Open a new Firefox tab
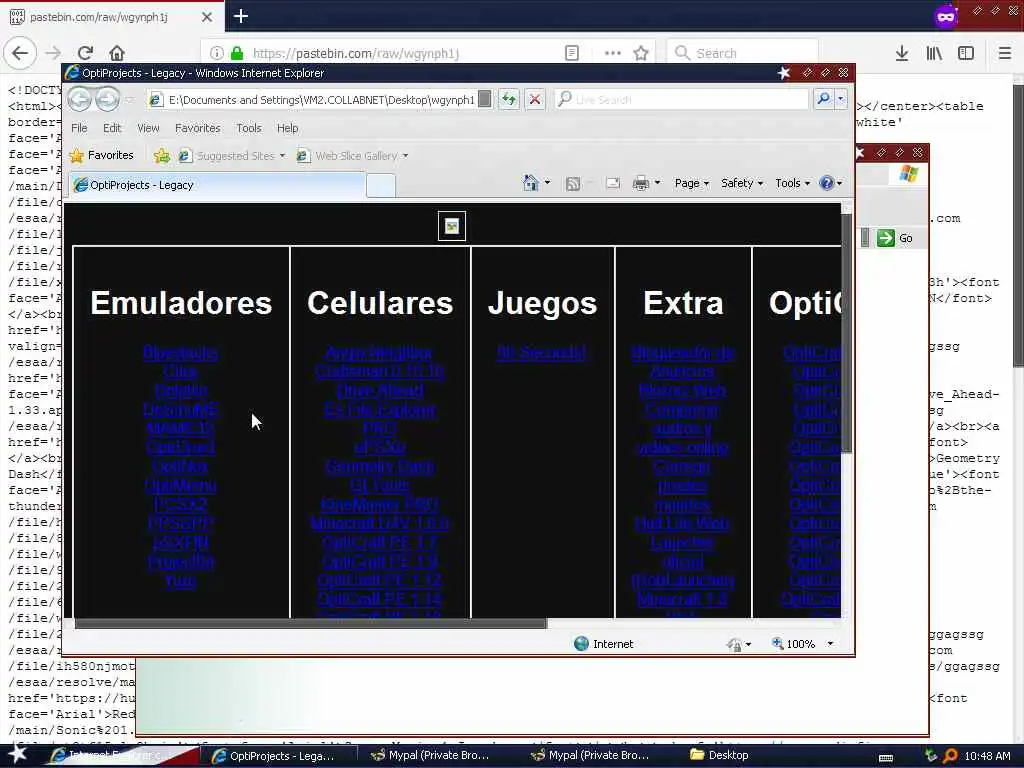Image resolution: width=1024 pixels, height=768 pixels. pyautogui.click(x=241, y=16)
